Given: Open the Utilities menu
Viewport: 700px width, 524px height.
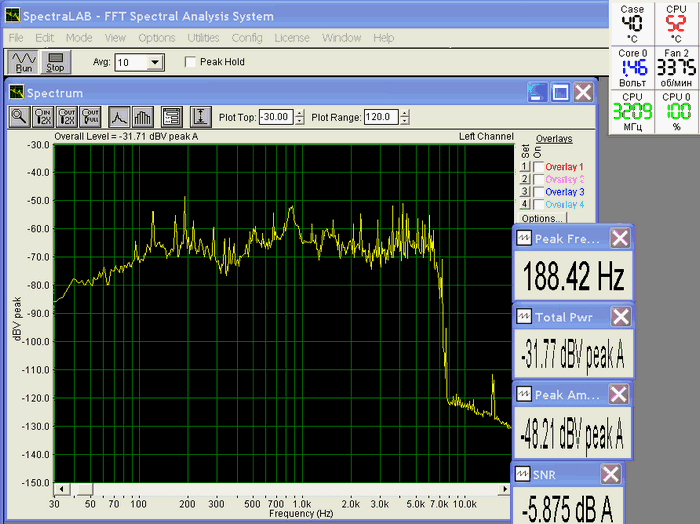Looking at the screenshot, I should coord(203,38).
